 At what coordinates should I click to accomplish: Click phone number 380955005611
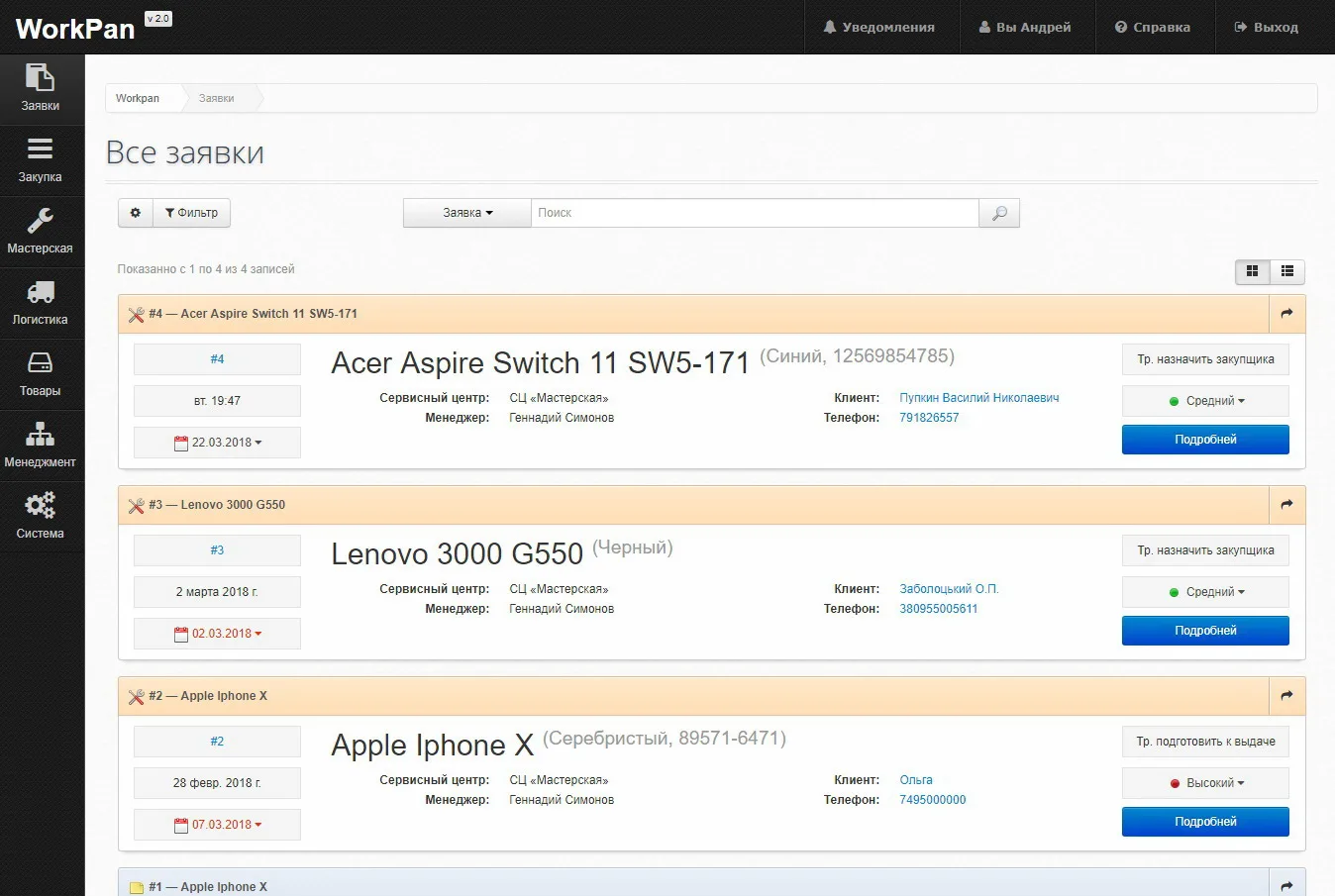point(938,609)
